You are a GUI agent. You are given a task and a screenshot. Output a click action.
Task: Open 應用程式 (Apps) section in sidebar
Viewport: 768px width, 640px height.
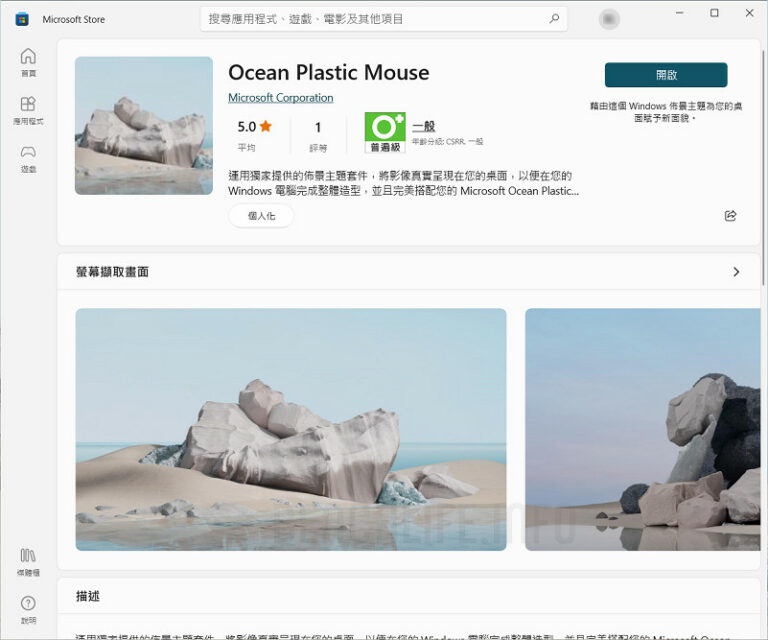click(x=28, y=109)
